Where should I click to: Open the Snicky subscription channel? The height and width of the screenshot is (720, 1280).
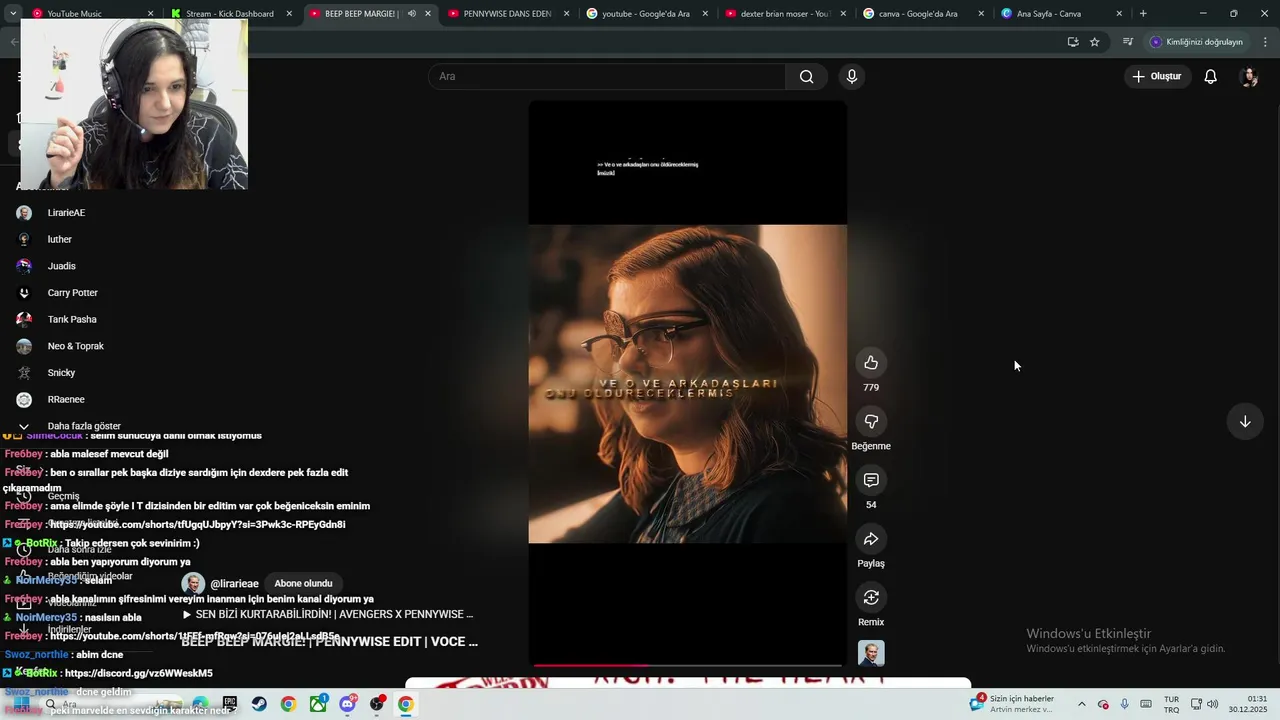pyautogui.click(x=61, y=373)
